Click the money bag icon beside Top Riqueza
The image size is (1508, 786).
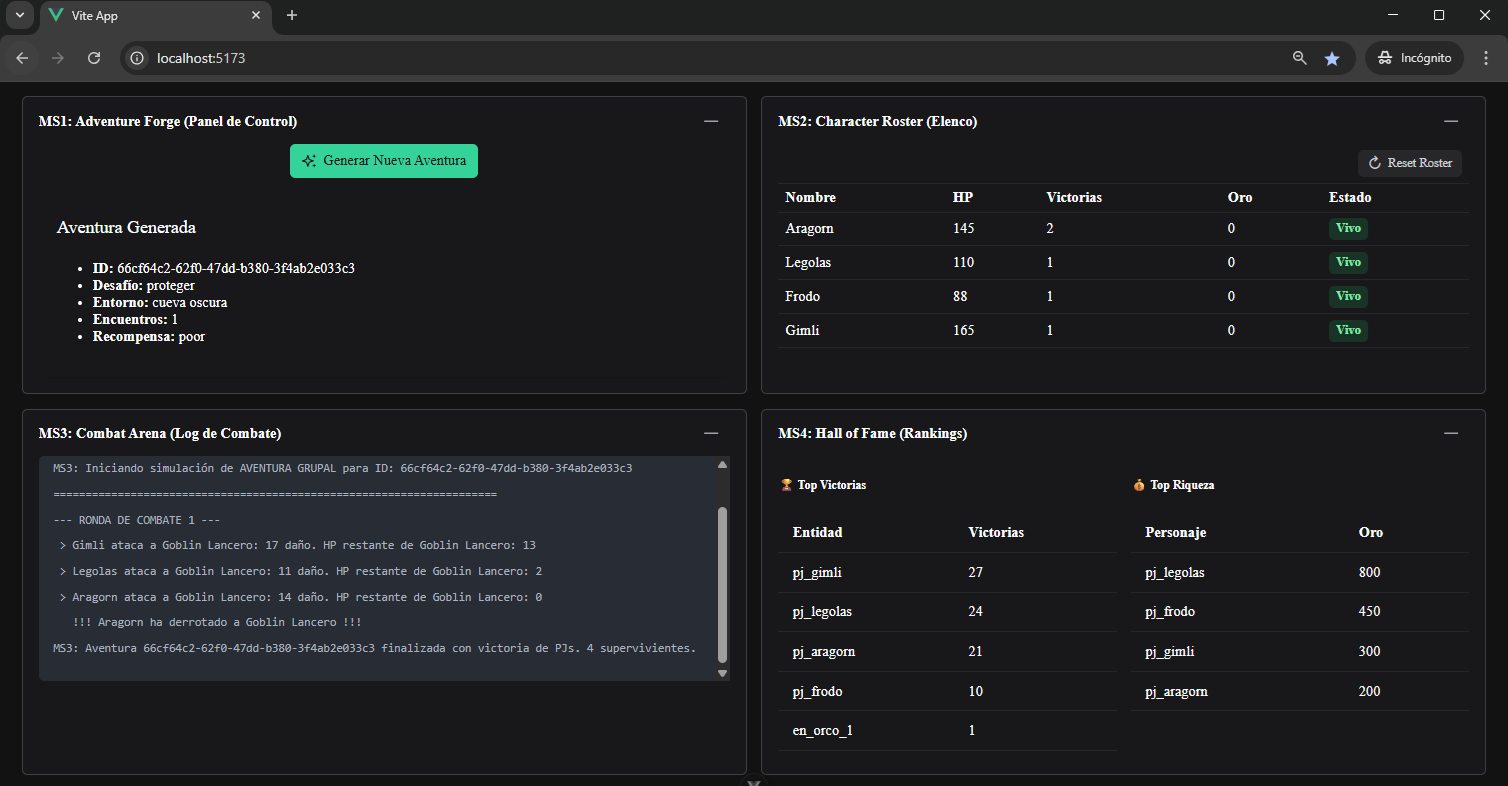(1138, 484)
